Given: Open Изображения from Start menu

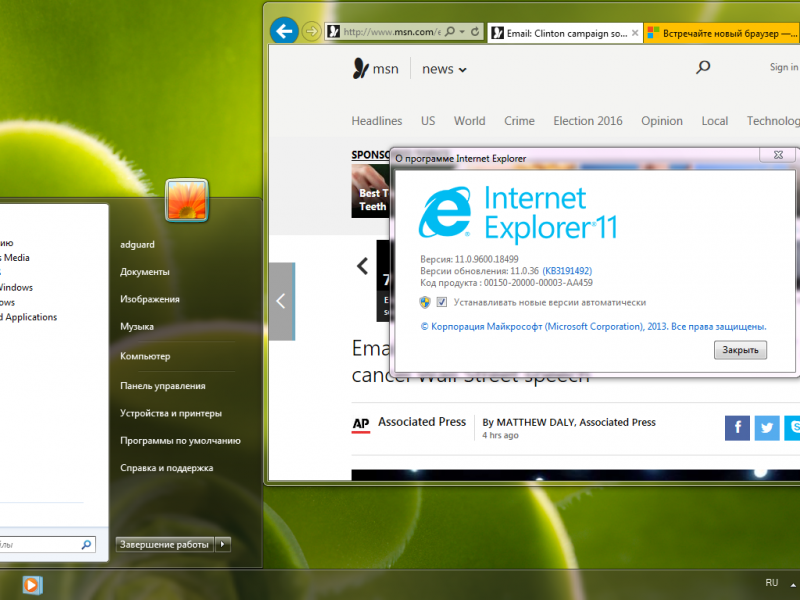Looking at the screenshot, I should pyautogui.click(x=150, y=299).
